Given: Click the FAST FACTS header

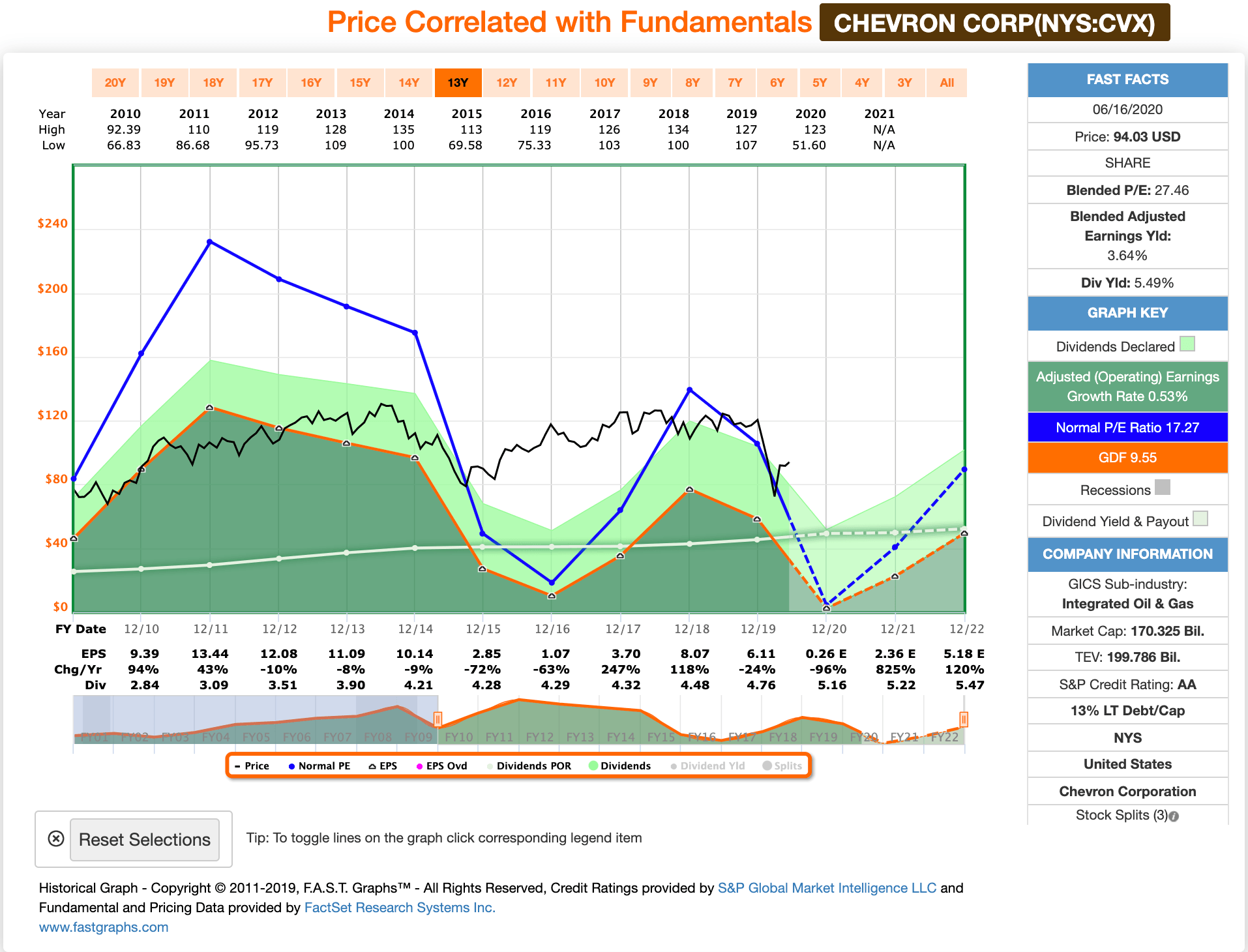Looking at the screenshot, I should pos(1127,80).
